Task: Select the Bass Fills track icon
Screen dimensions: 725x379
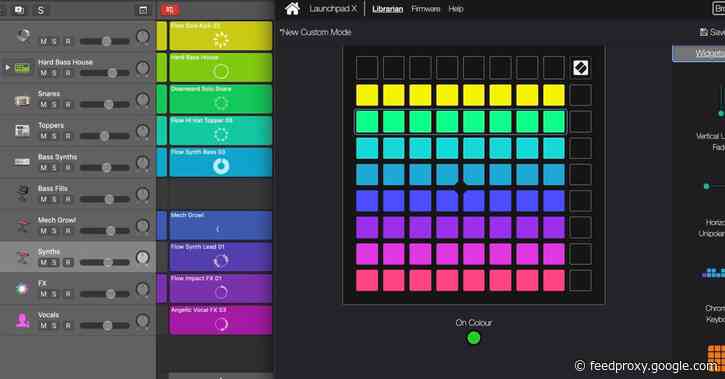Action: pyautogui.click(x=22, y=194)
